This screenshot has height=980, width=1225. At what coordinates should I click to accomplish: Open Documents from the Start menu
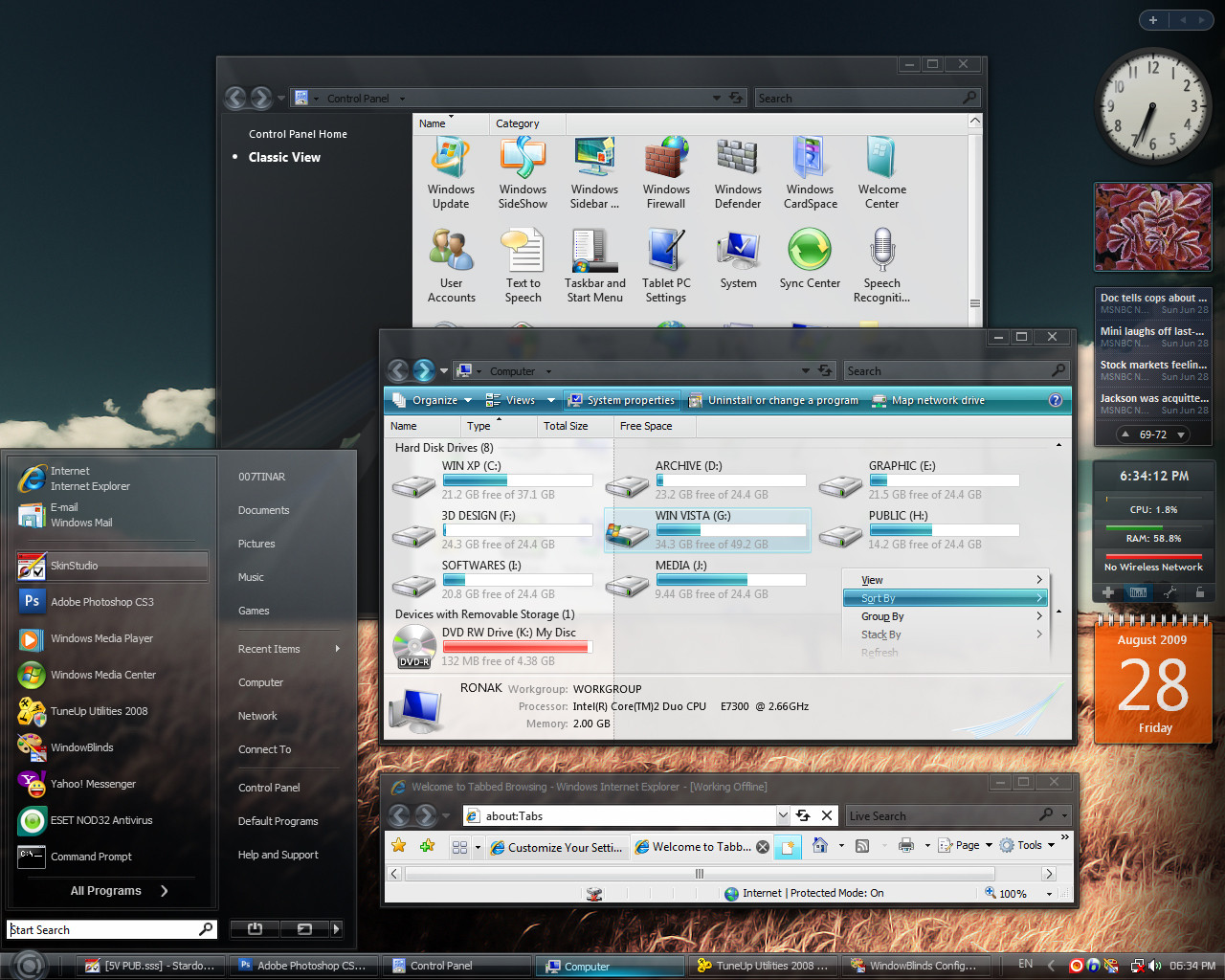pos(263,510)
